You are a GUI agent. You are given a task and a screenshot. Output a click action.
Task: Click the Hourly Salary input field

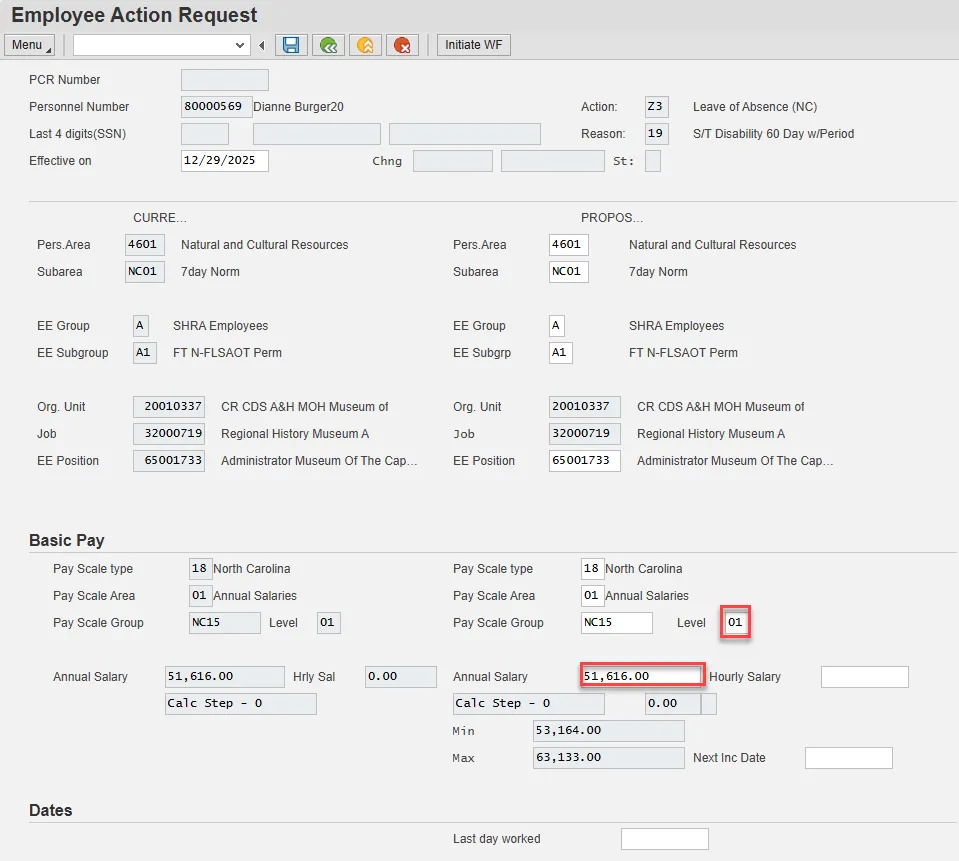[864, 677]
